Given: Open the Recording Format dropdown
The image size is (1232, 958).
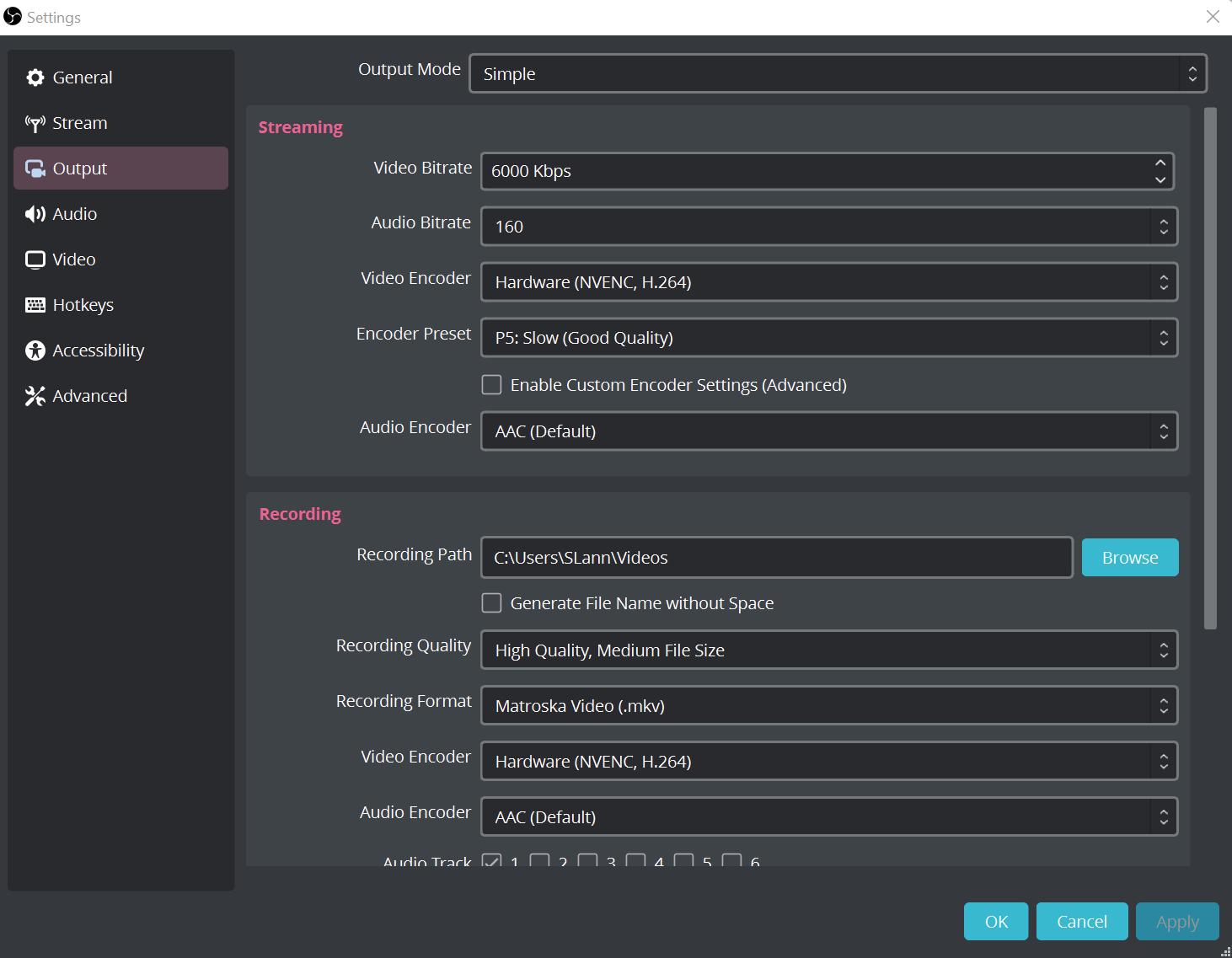Looking at the screenshot, I should [x=829, y=706].
